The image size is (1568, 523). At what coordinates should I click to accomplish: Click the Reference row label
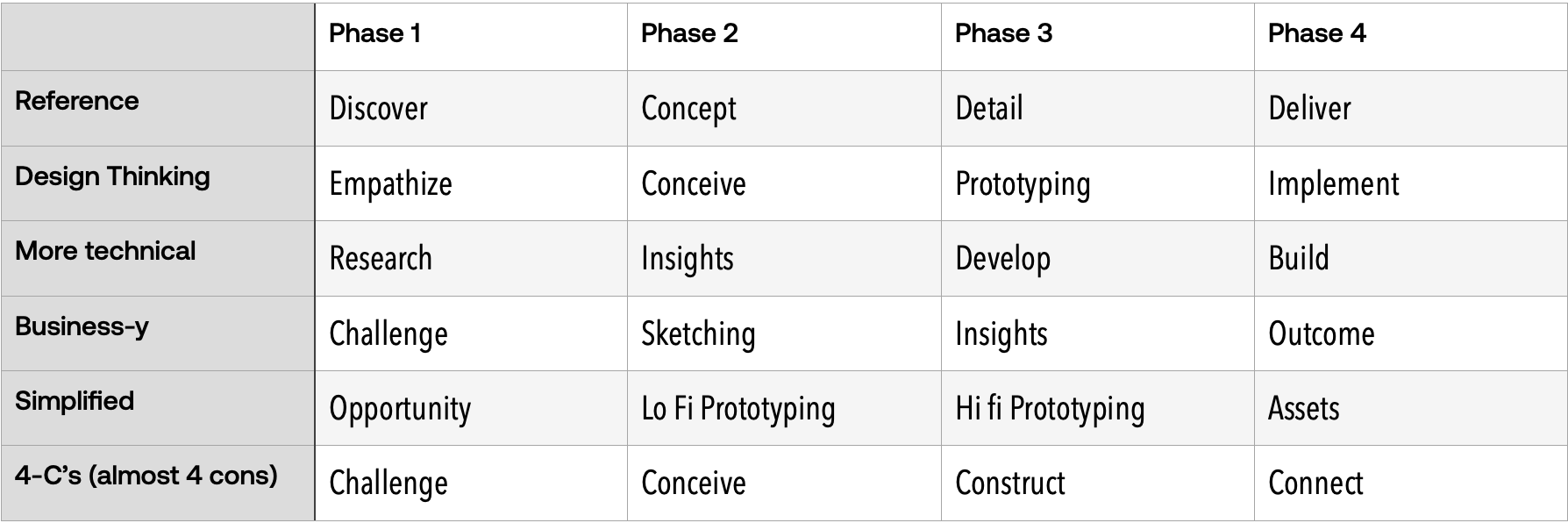point(77,101)
